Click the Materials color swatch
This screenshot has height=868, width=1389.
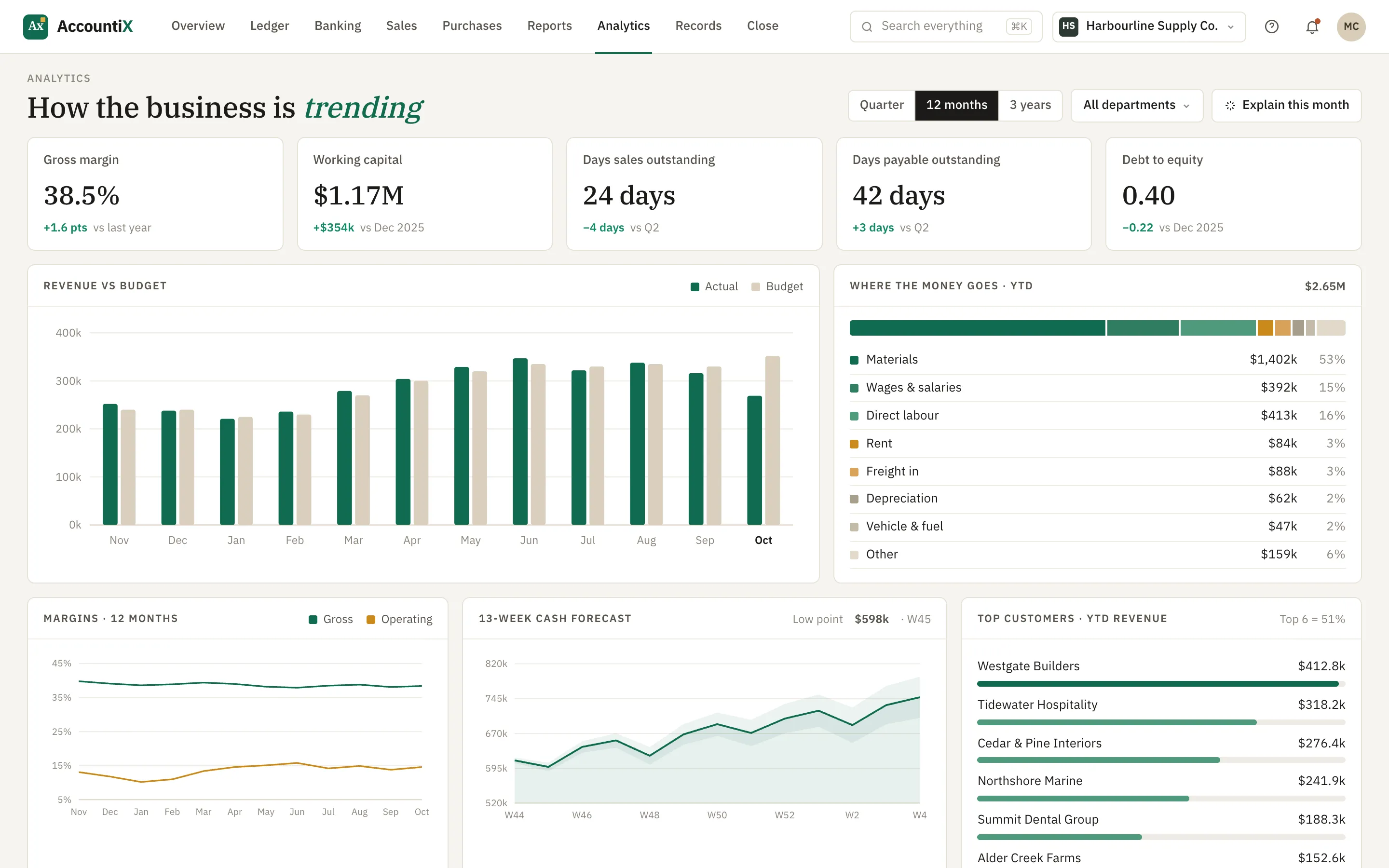854,360
